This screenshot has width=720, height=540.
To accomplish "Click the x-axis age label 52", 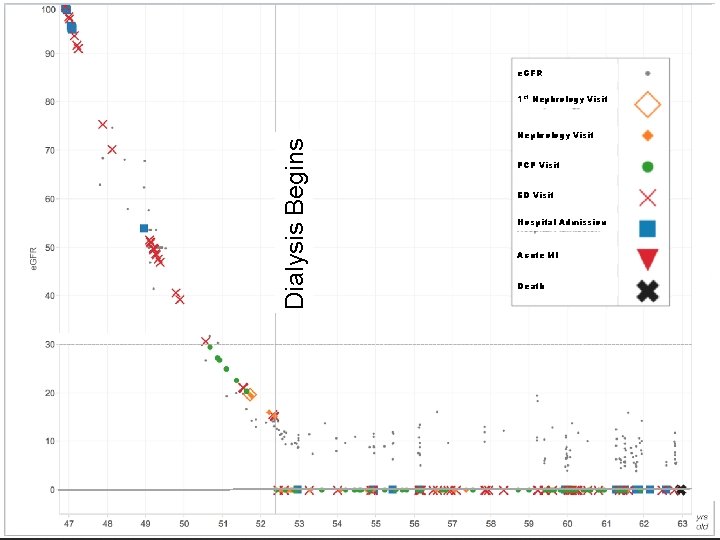I will coord(260,524).
